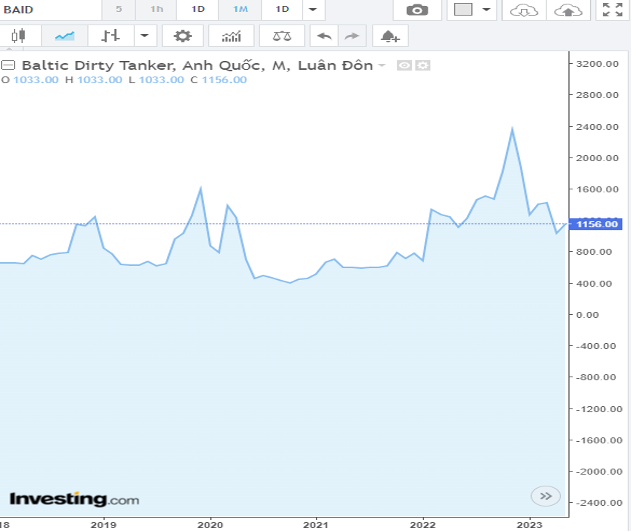Click the 1600.00 price axis label
This screenshot has height=532, width=632.
pos(597,189)
